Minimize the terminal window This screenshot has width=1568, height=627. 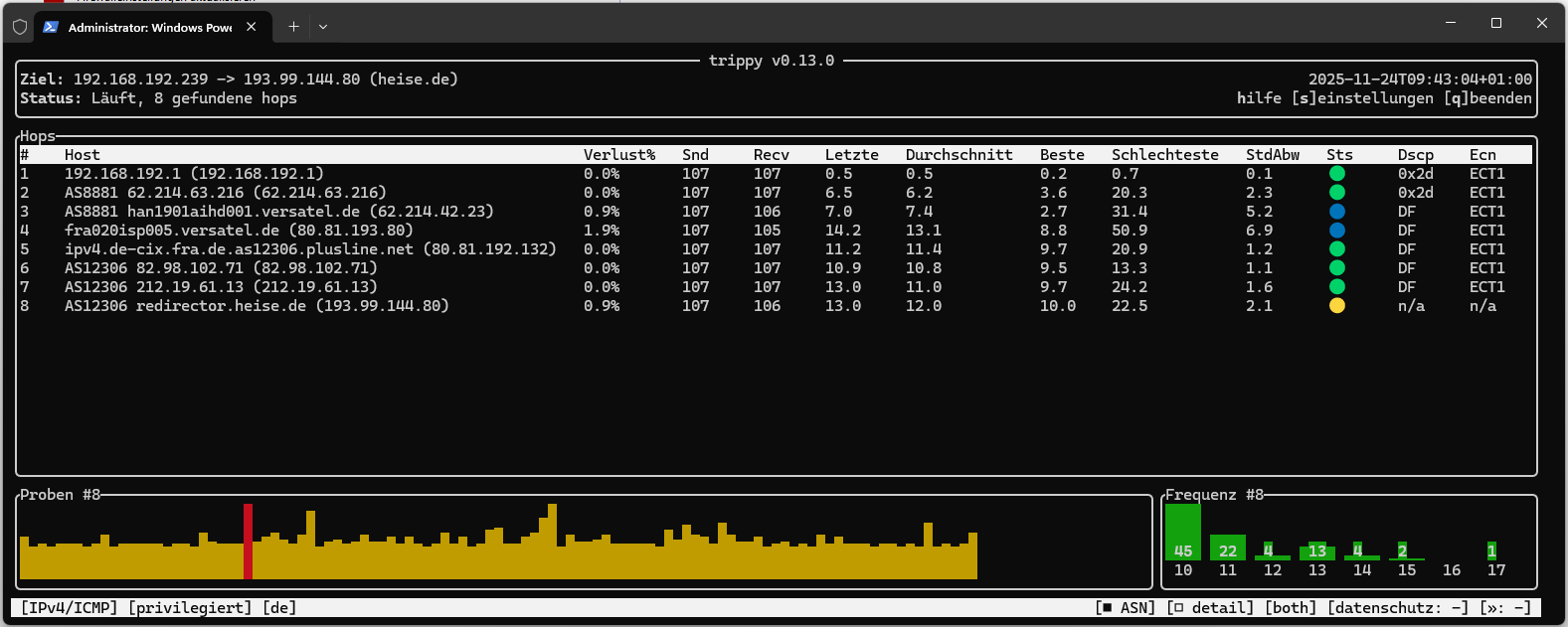pyautogui.click(x=1451, y=23)
